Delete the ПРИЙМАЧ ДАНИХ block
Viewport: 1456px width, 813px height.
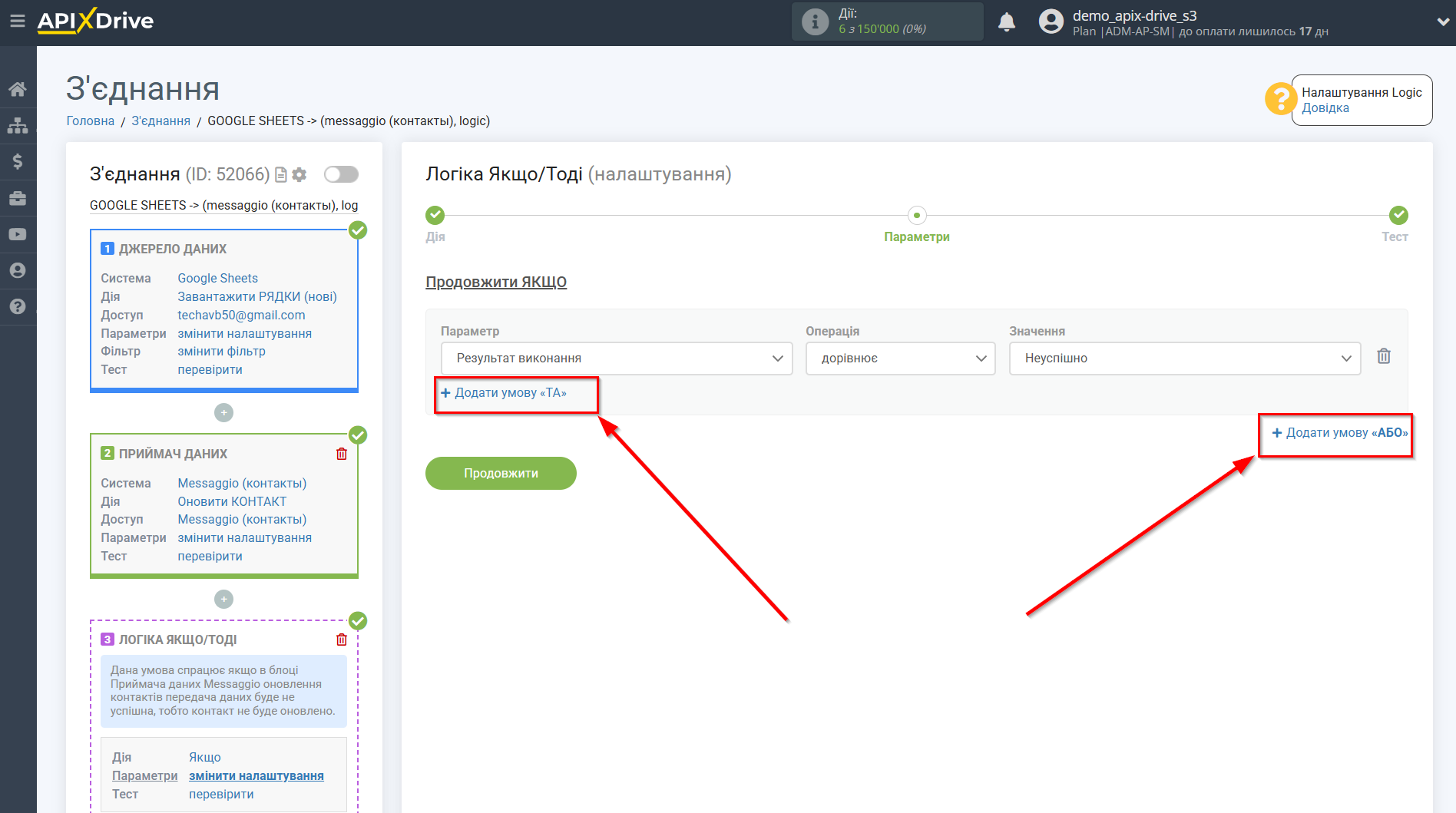pos(342,454)
